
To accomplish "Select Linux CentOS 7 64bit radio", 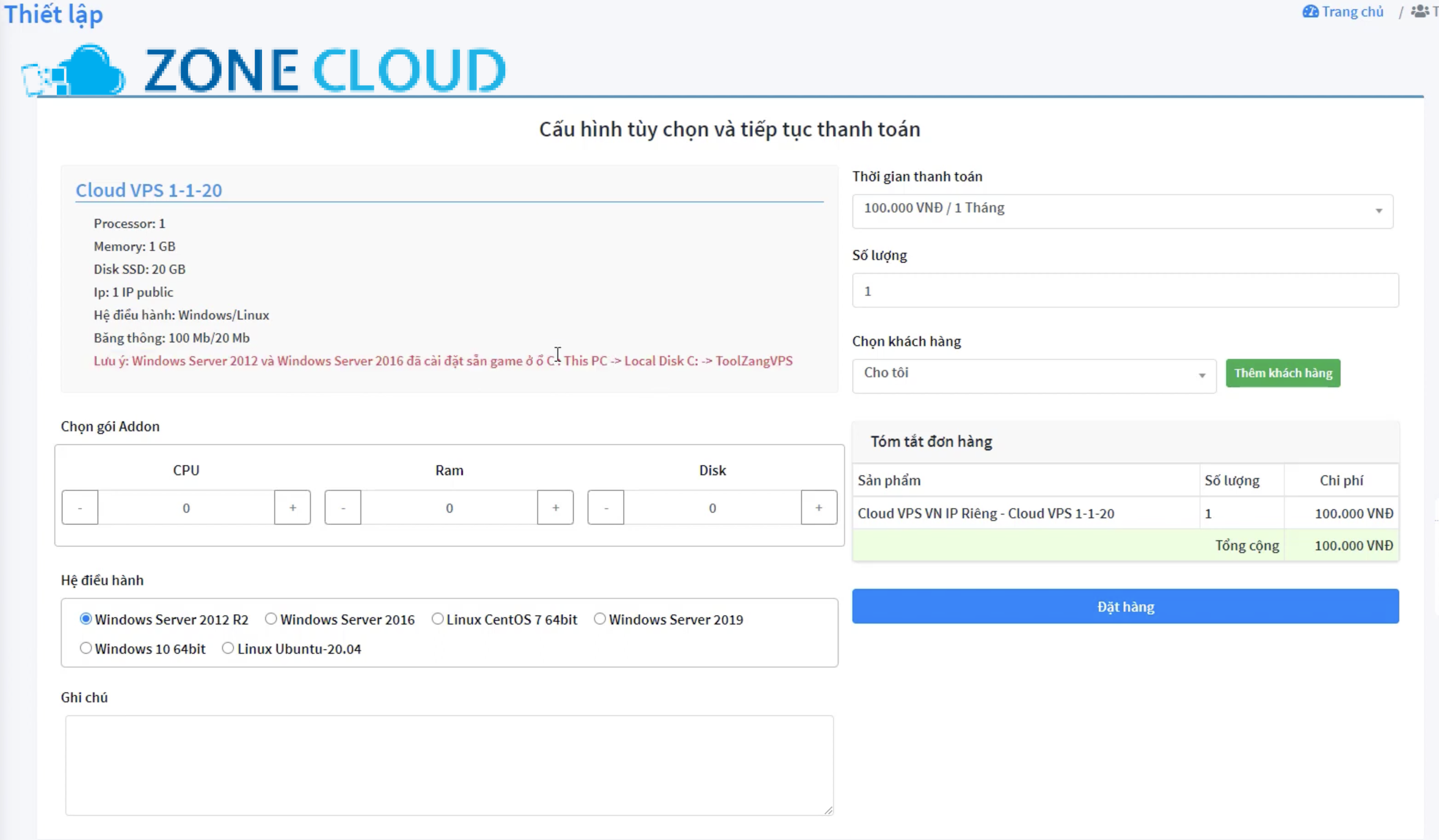I will coord(437,619).
